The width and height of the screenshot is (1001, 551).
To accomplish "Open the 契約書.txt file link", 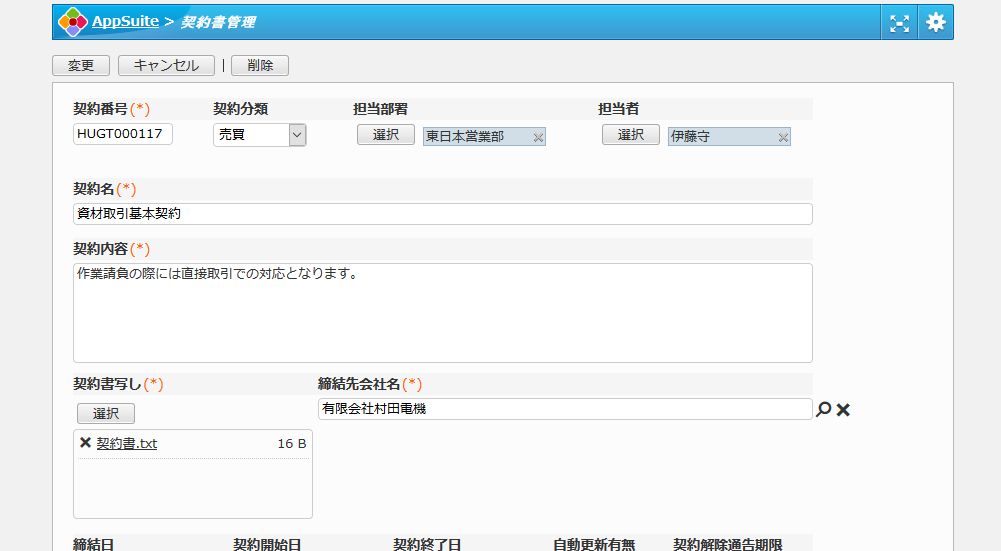I will [127, 443].
